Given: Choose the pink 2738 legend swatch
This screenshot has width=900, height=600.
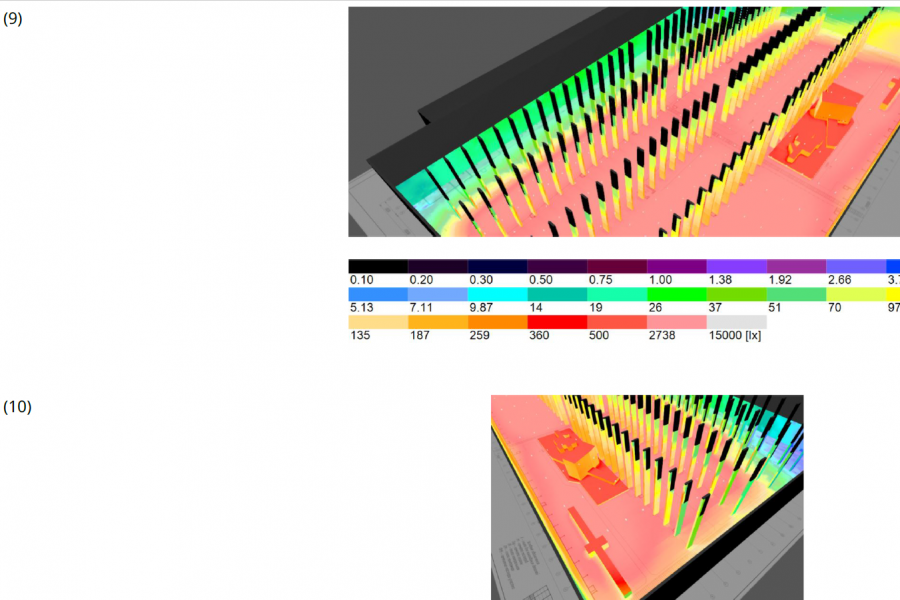Looking at the screenshot, I should 677,322.
